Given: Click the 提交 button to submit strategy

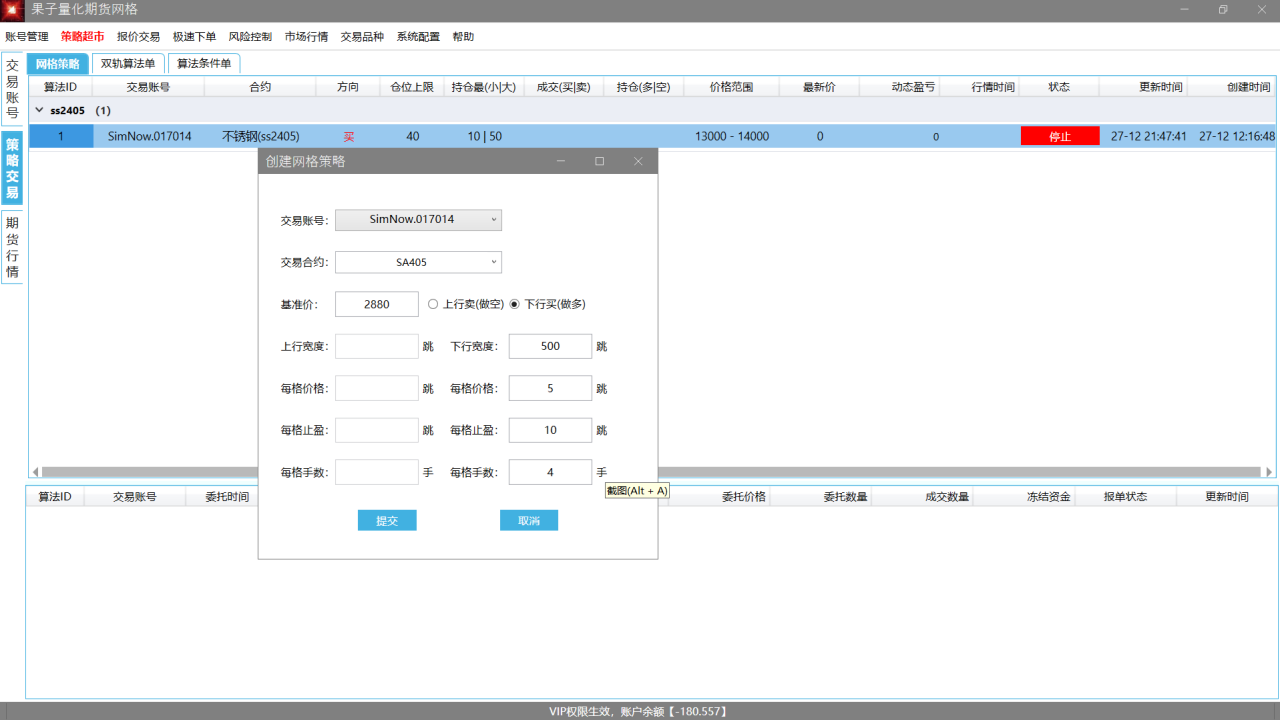Looking at the screenshot, I should click(386, 519).
